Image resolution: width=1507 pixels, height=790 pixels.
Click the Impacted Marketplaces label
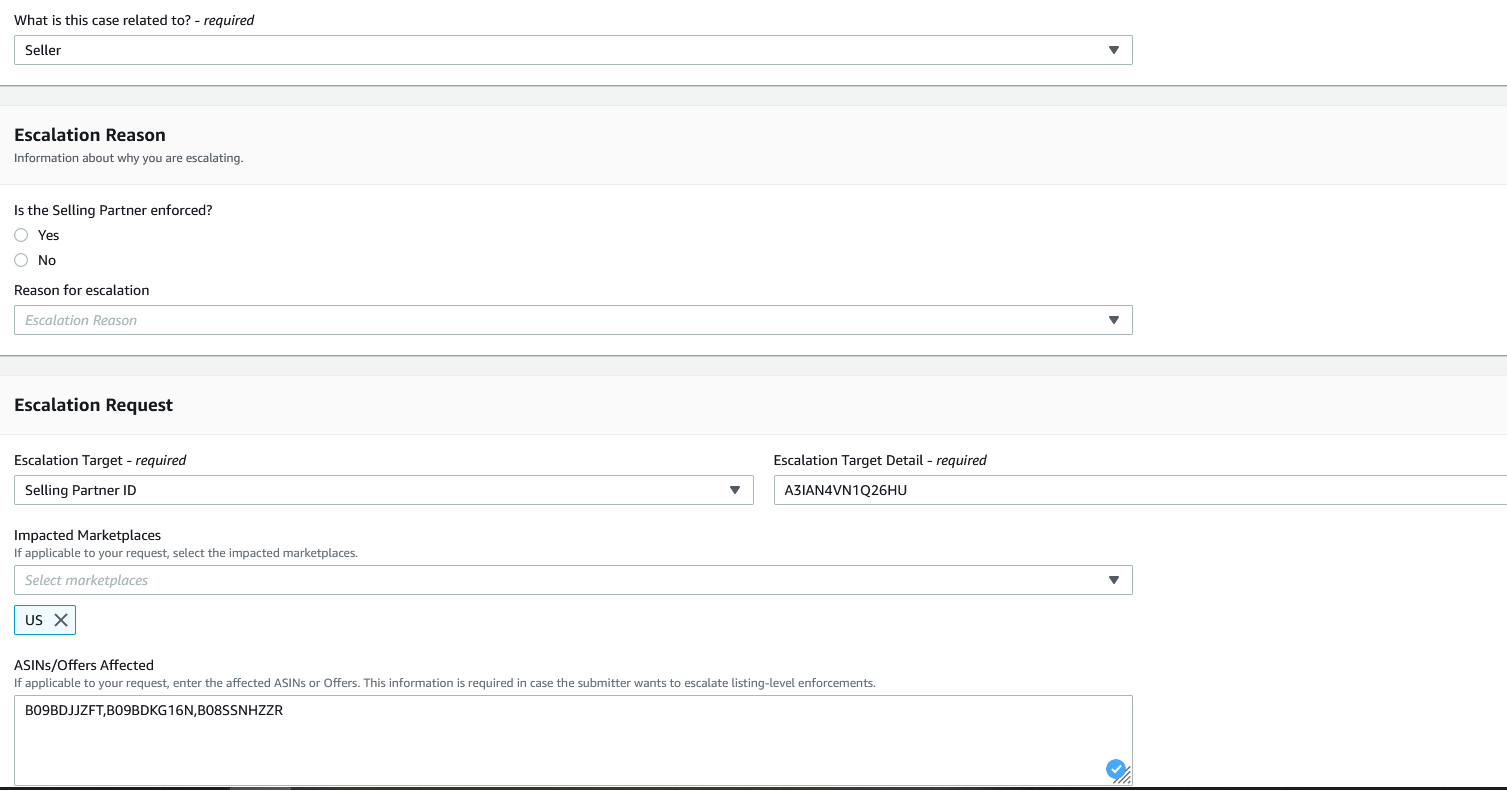click(87, 535)
